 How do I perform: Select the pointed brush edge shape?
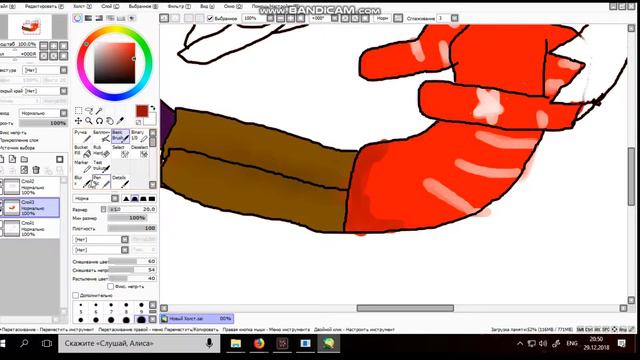click(x=126, y=199)
